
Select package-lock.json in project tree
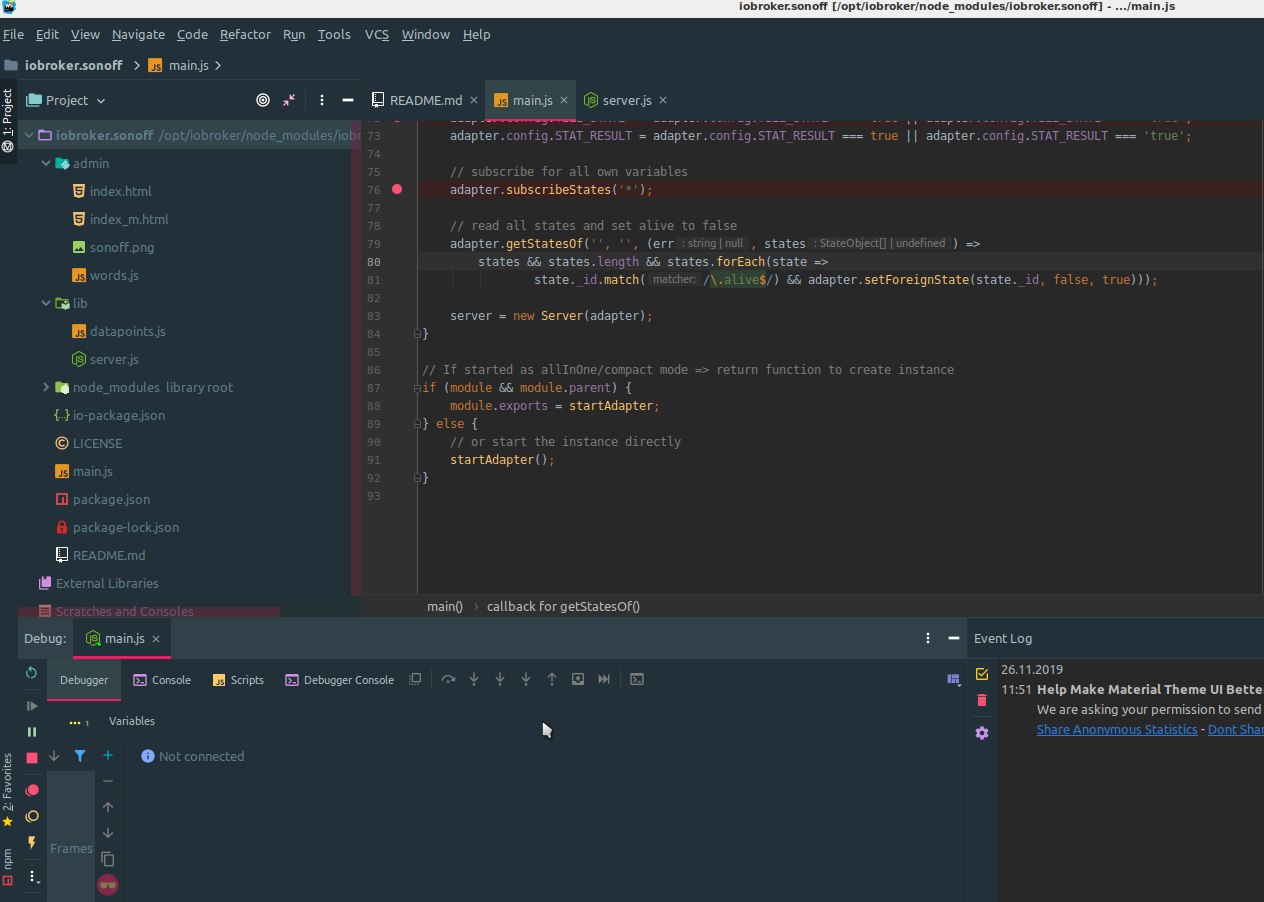117,527
